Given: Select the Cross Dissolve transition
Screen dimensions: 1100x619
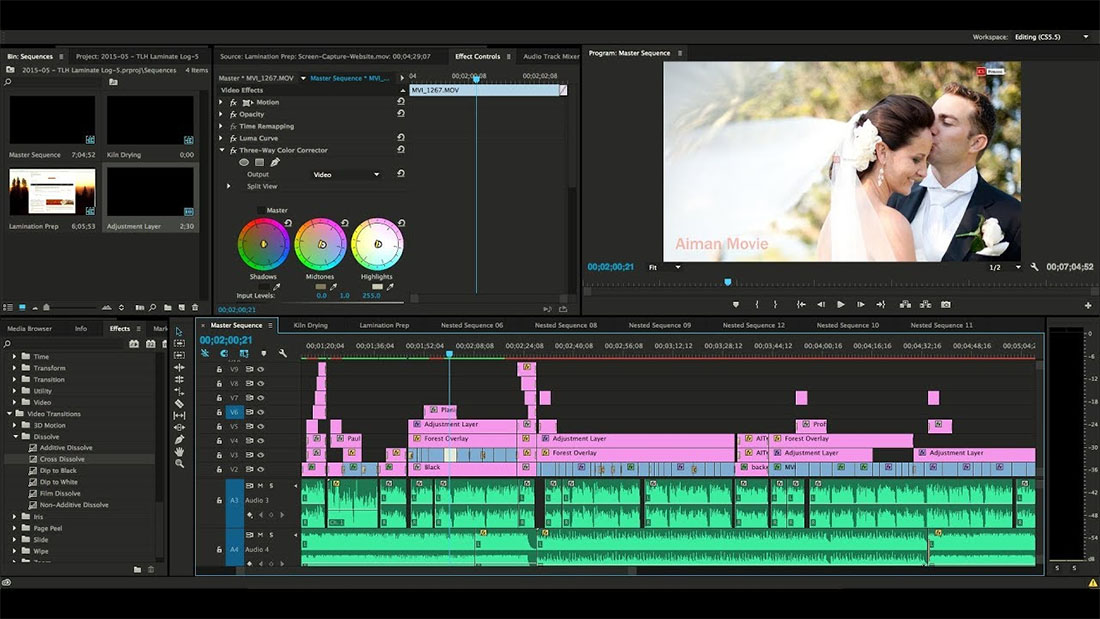Looking at the screenshot, I should tap(62, 459).
